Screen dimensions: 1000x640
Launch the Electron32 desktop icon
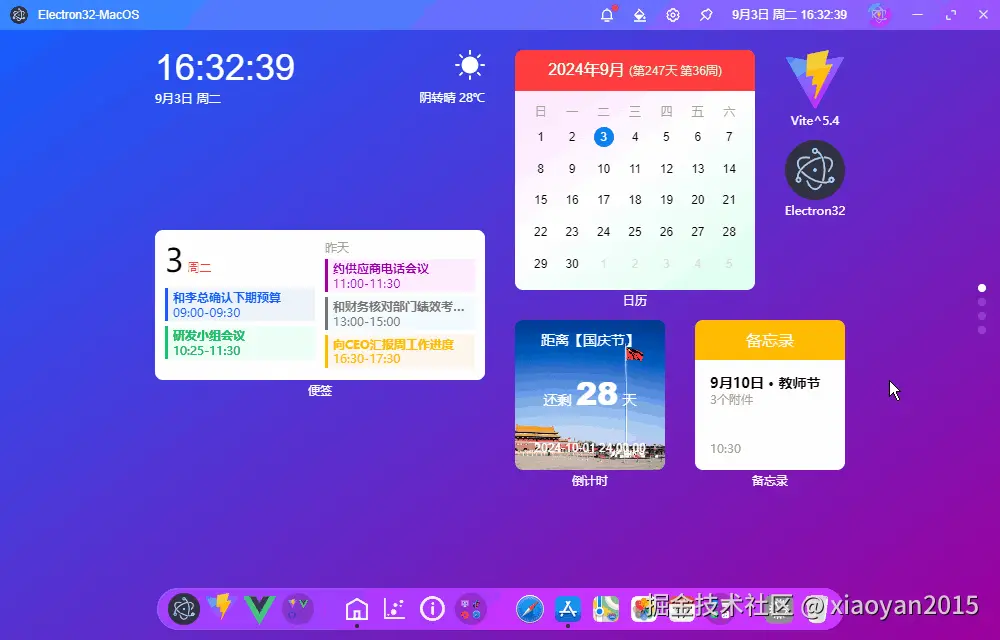(x=814, y=179)
